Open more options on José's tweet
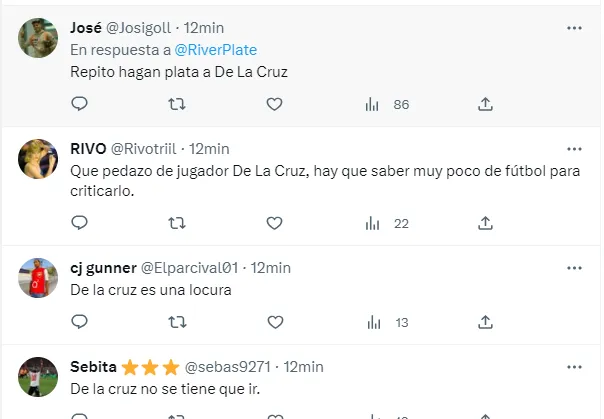 pos(574,25)
